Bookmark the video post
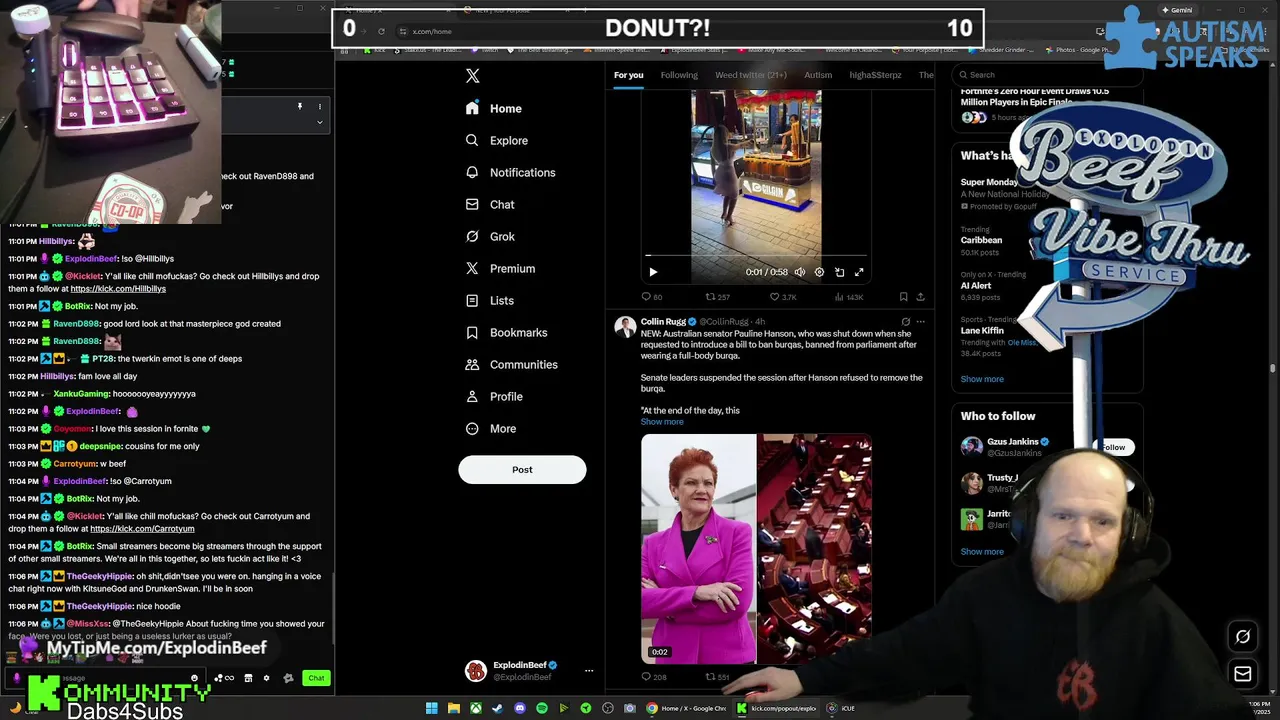This screenshot has height=720, width=1280. click(903, 297)
